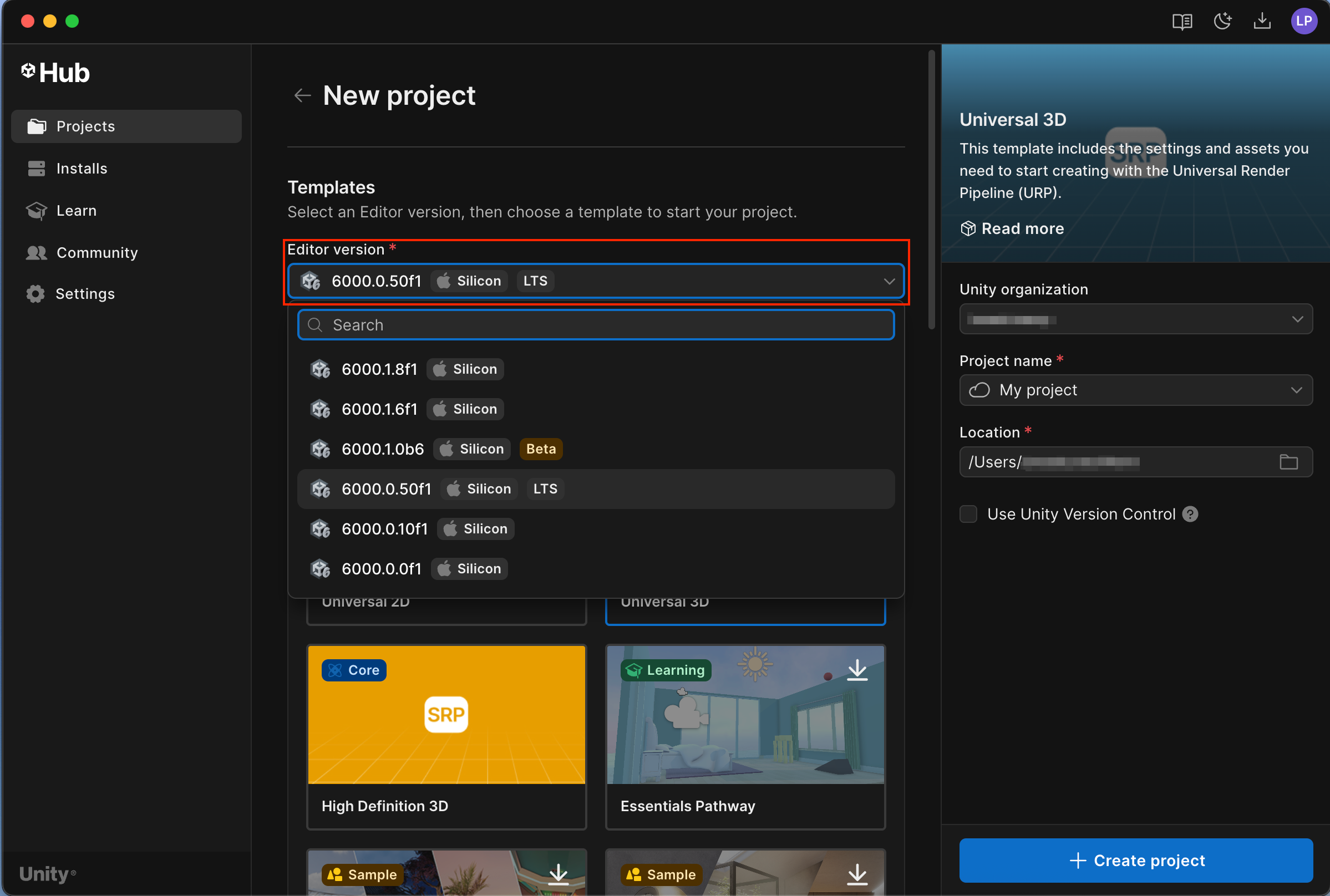The width and height of the screenshot is (1330, 896).
Task: Collapse the Editor version dropdown
Action: (889, 281)
